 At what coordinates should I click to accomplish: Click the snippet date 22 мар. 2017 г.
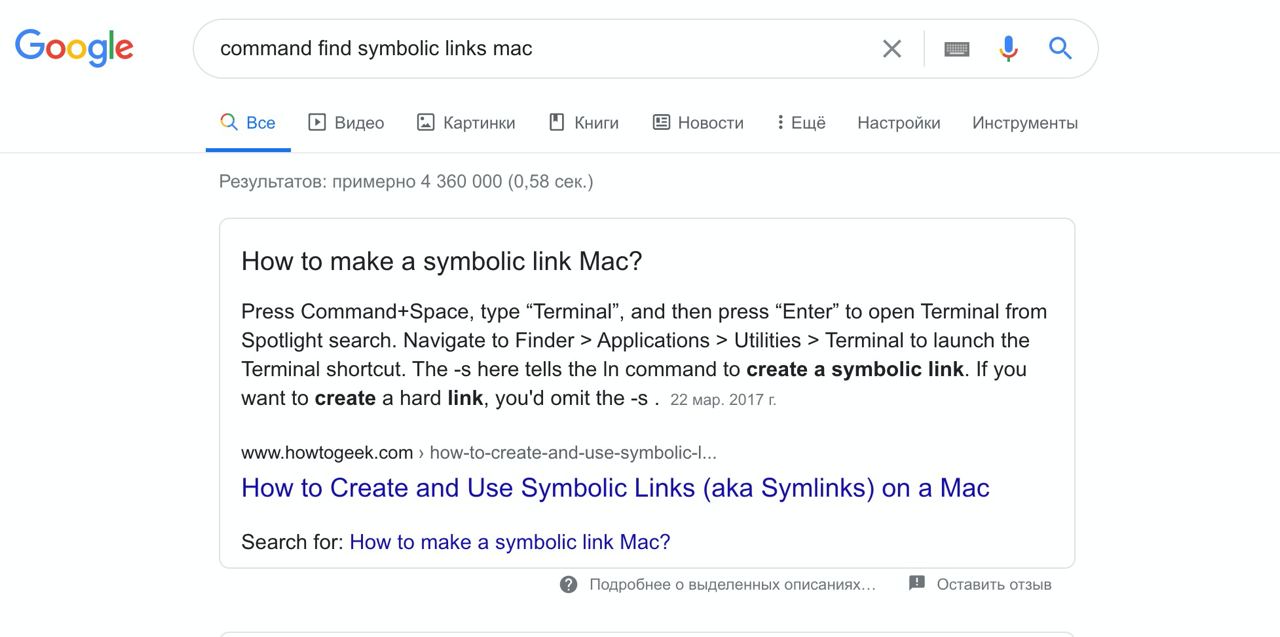pos(723,399)
